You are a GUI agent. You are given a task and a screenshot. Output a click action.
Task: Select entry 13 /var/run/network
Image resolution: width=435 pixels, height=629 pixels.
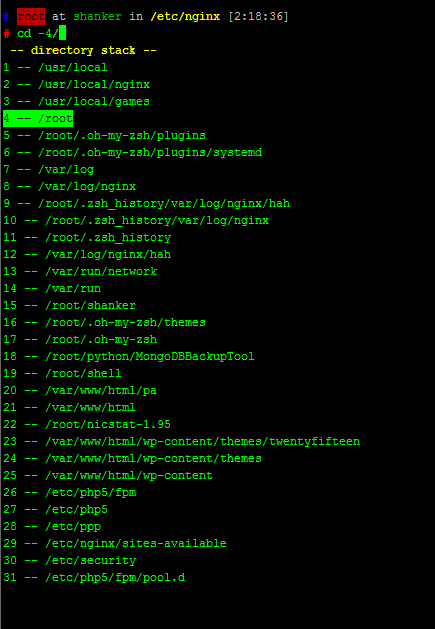tap(80, 272)
